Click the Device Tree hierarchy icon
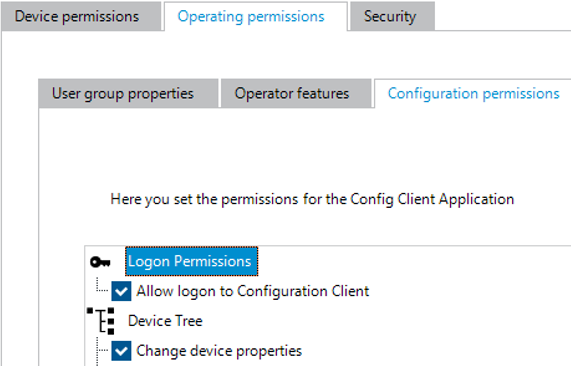 pyautogui.click(x=101, y=321)
